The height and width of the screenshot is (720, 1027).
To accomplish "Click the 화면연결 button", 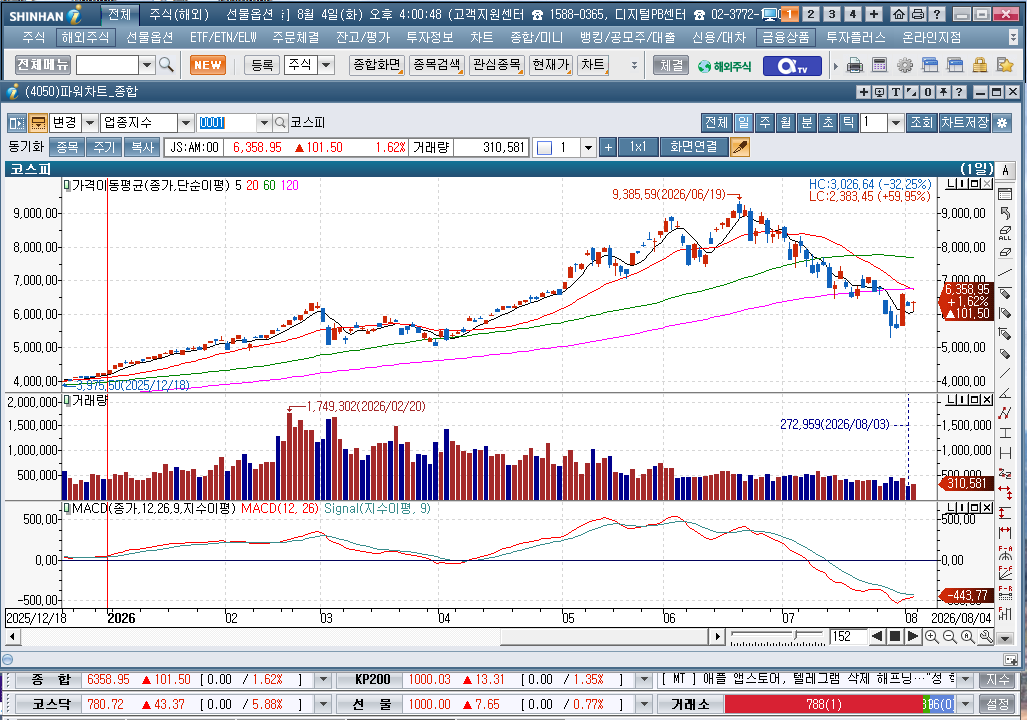I will click(694, 147).
